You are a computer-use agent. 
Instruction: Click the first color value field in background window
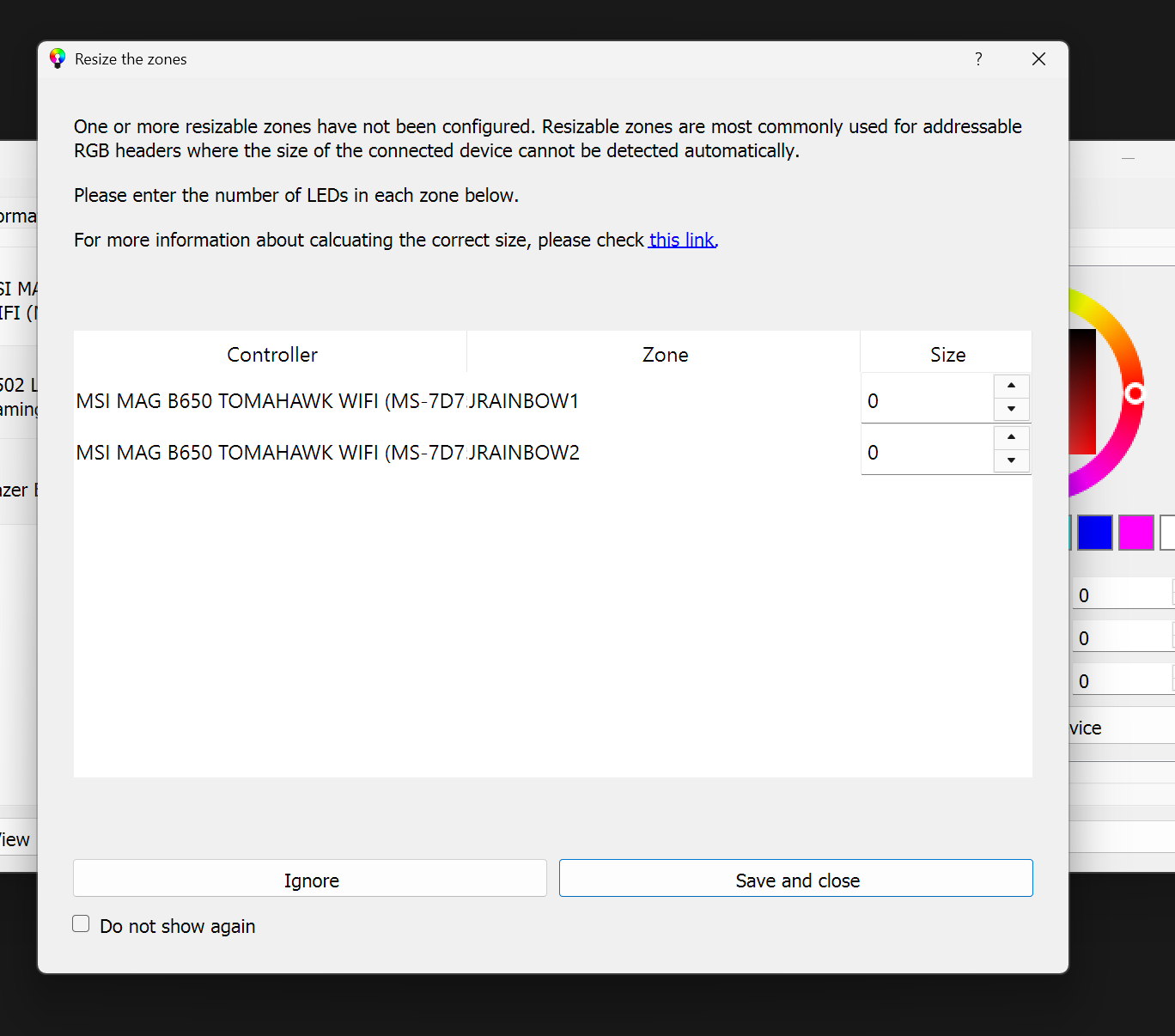pyautogui.click(x=1123, y=594)
